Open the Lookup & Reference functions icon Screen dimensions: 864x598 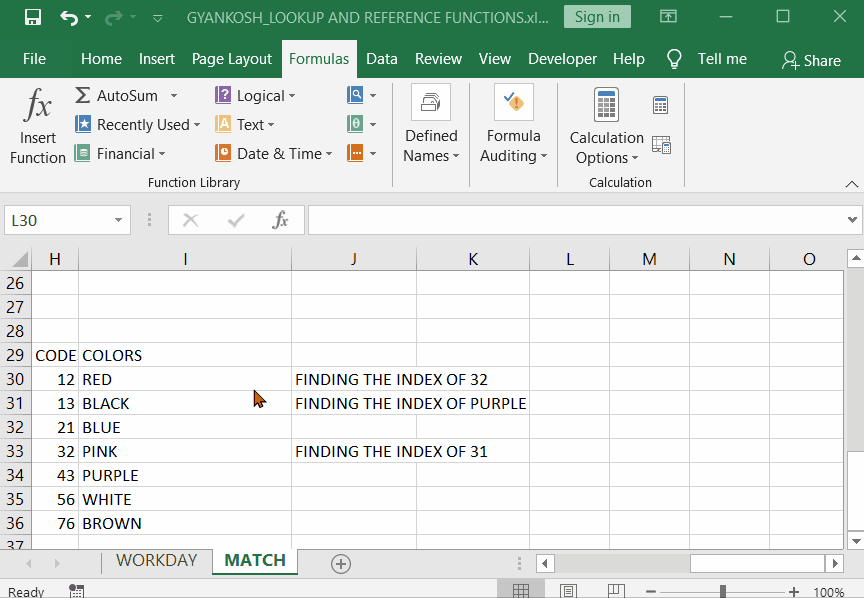pos(353,95)
